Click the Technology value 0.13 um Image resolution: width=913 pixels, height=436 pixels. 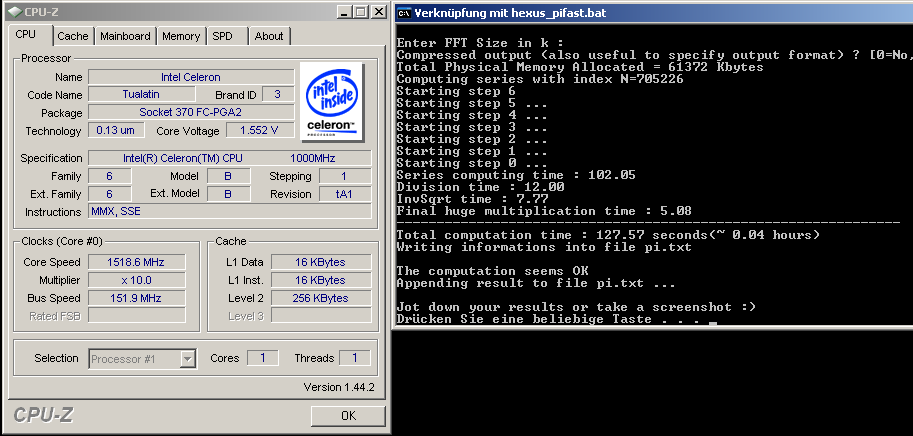(x=116, y=130)
